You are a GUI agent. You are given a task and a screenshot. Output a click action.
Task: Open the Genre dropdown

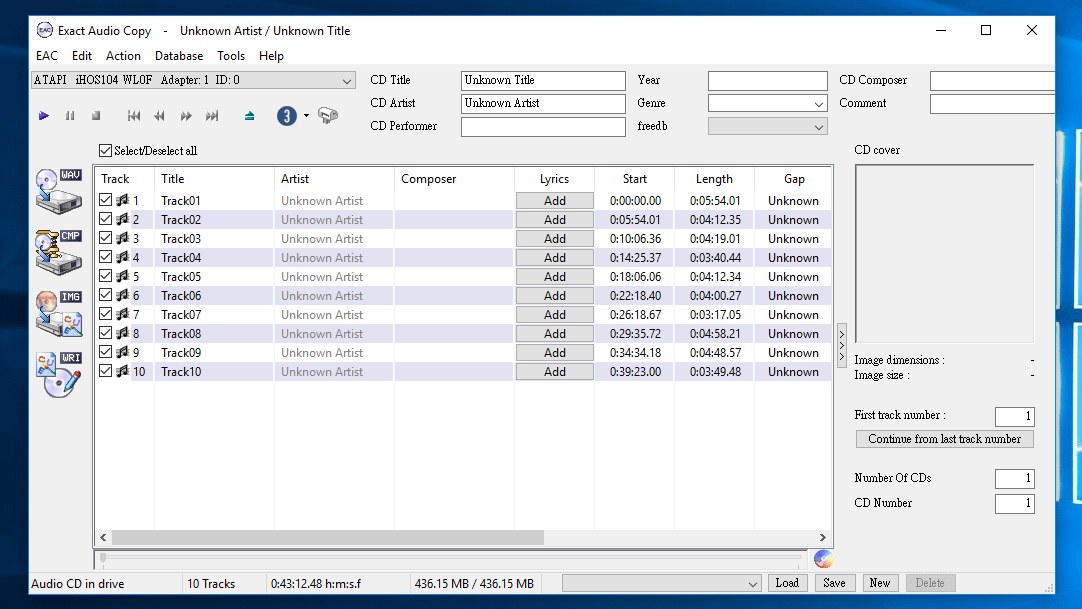click(767, 103)
